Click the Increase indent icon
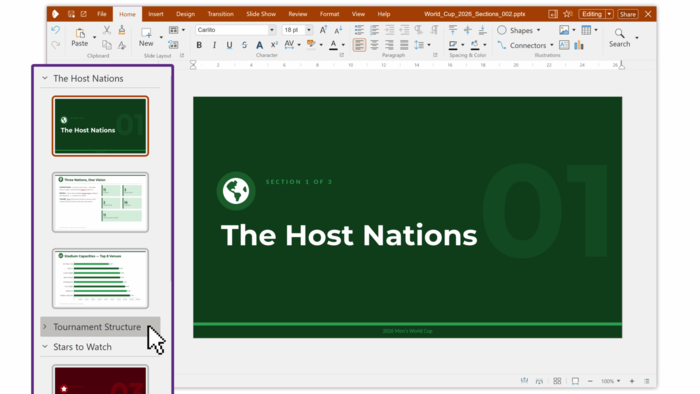Viewport: 700px width, 394px height. tap(389, 30)
